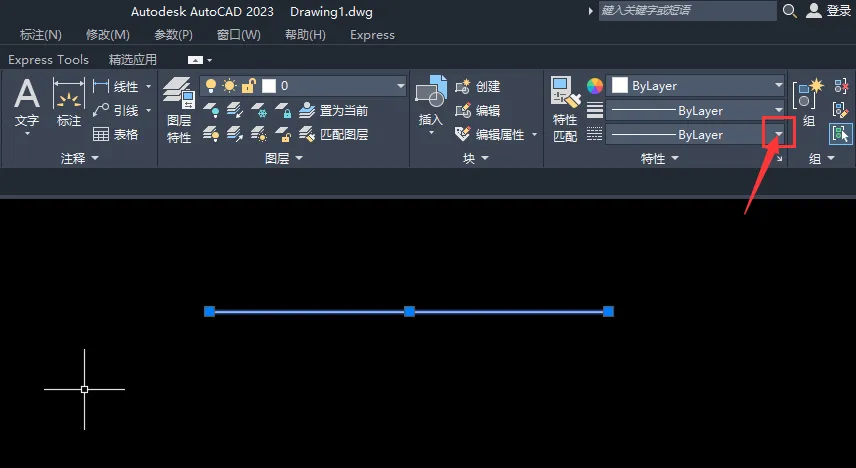The height and width of the screenshot is (468, 856).
Task: Open the 帮助(H) menu
Action: click(305, 34)
